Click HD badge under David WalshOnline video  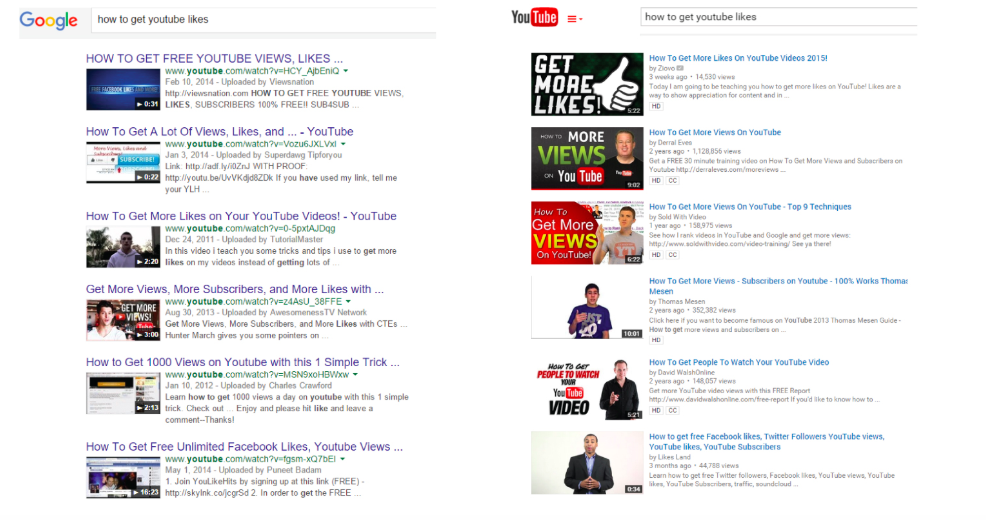656,411
